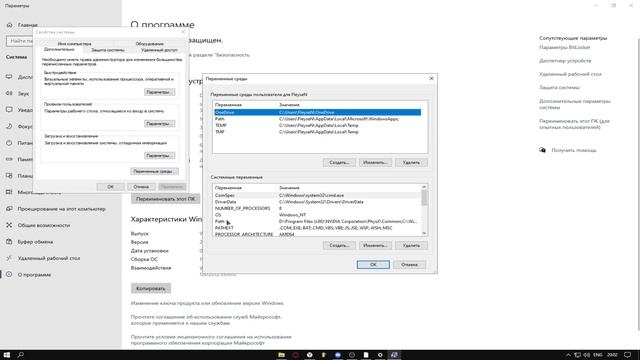
Task: Sort user variables by Переменная column header
Action: (x=245, y=105)
